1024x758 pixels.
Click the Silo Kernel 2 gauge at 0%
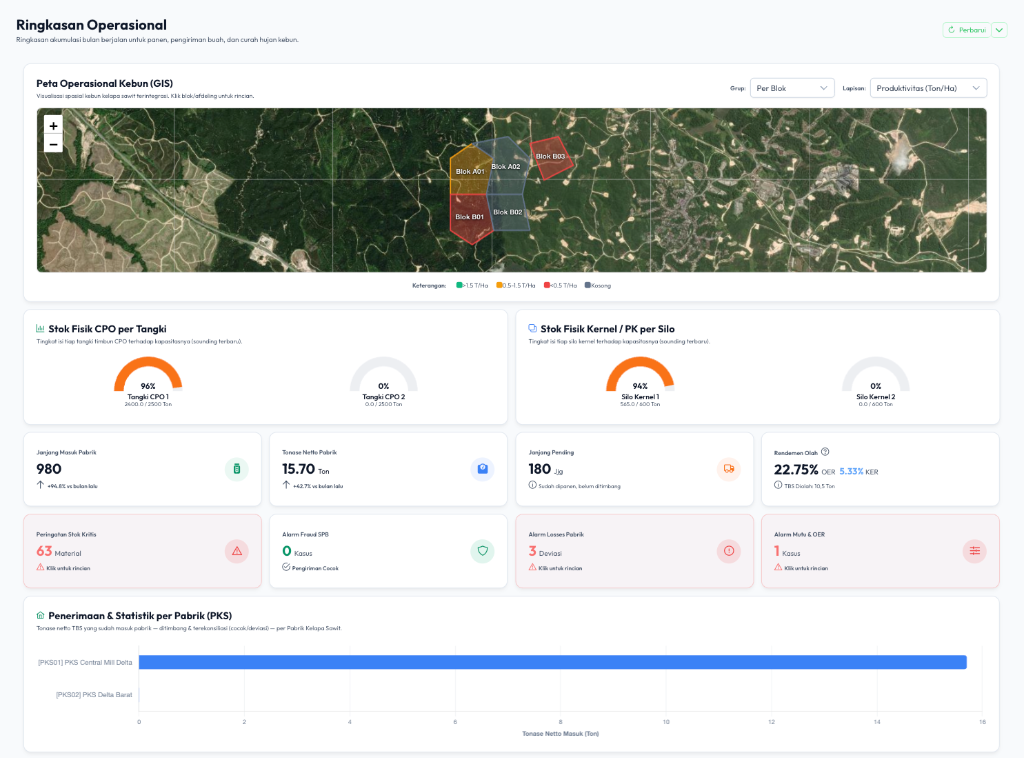click(876, 375)
